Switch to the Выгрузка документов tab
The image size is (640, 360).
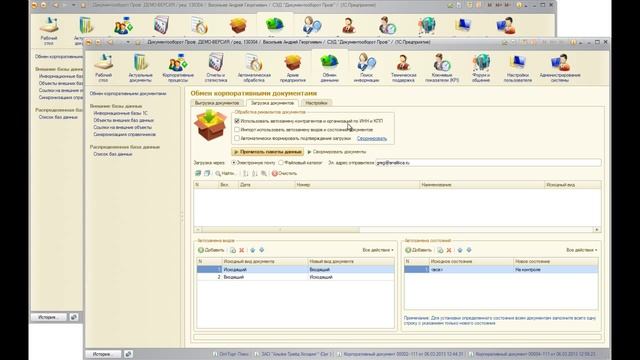click(x=217, y=103)
